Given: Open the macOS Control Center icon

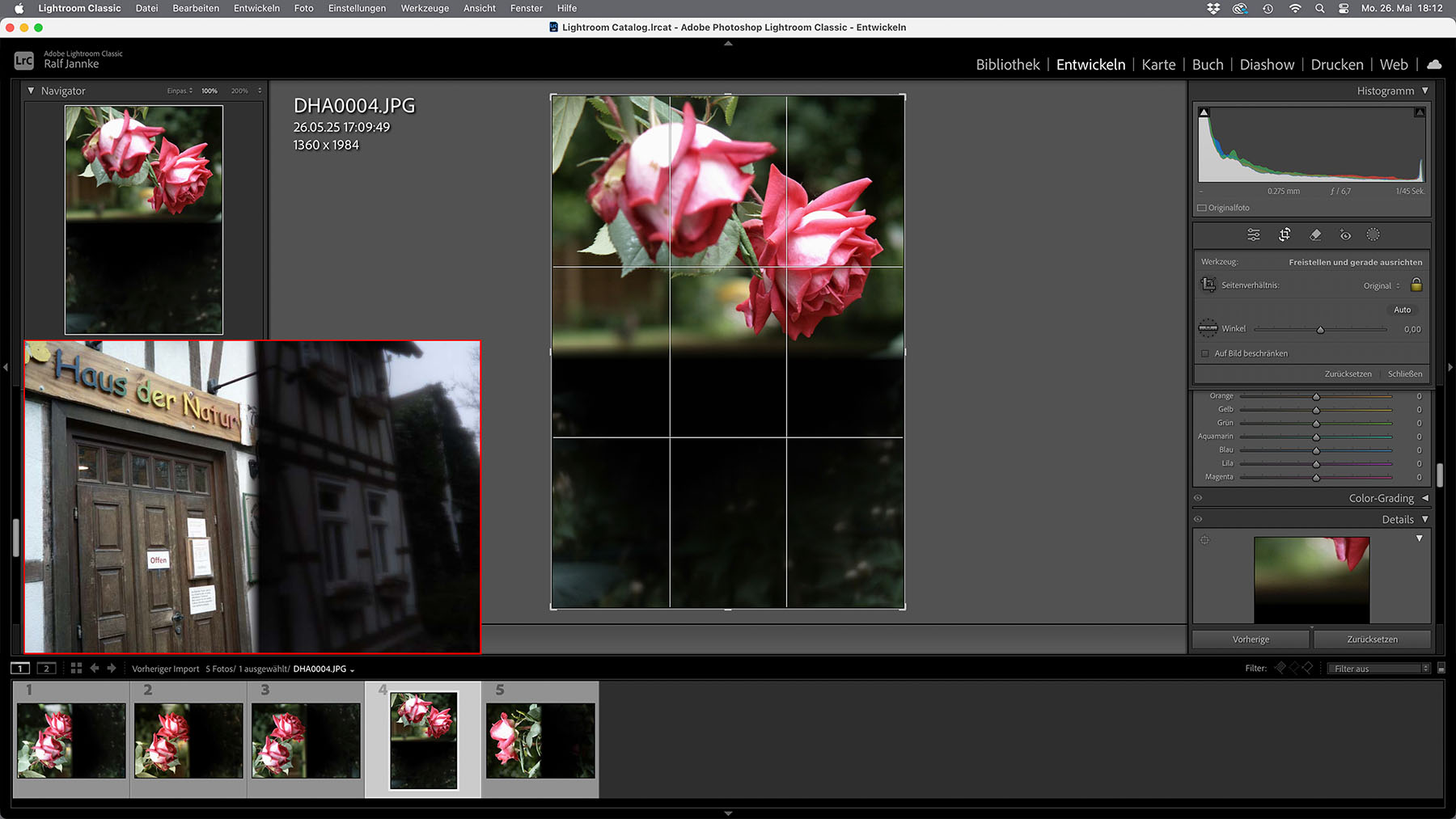Looking at the screenshot, I should coord(1344,8).
